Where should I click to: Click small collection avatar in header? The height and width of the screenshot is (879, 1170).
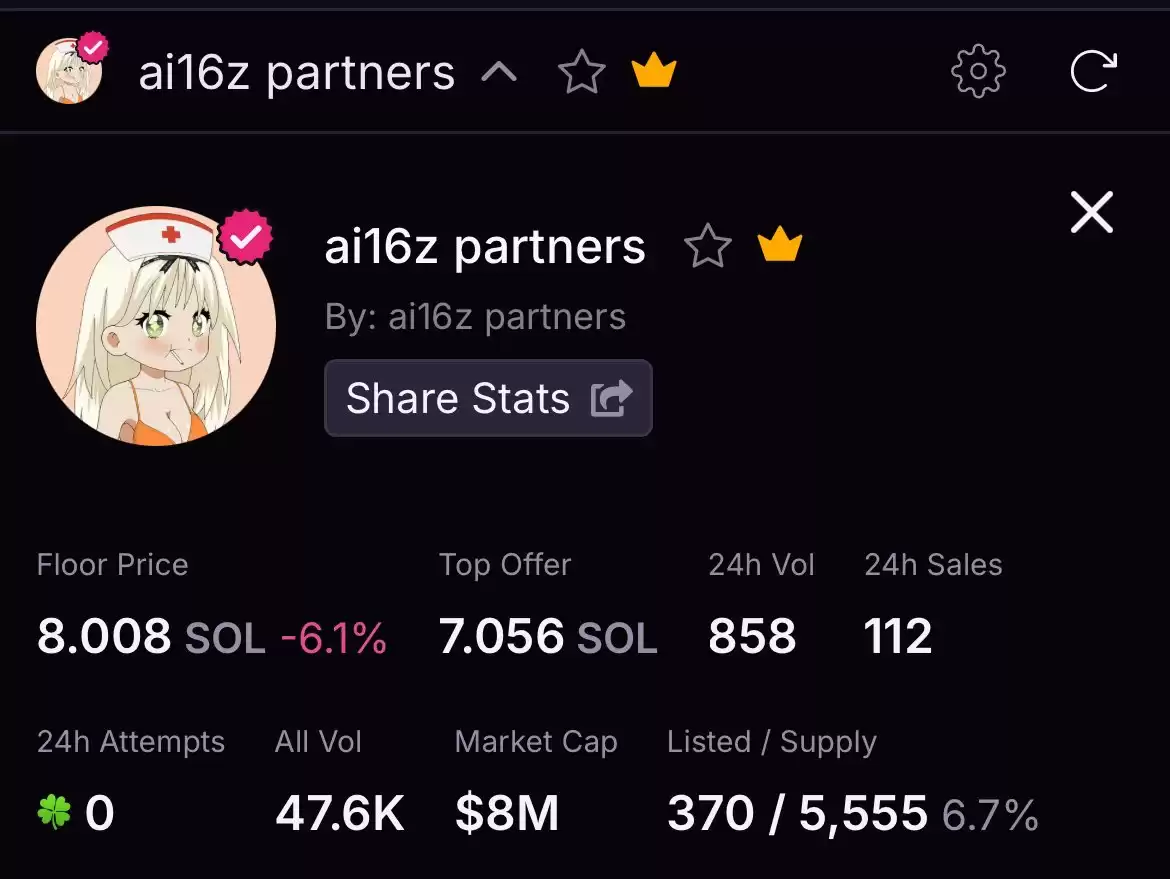tap(69, 72)
